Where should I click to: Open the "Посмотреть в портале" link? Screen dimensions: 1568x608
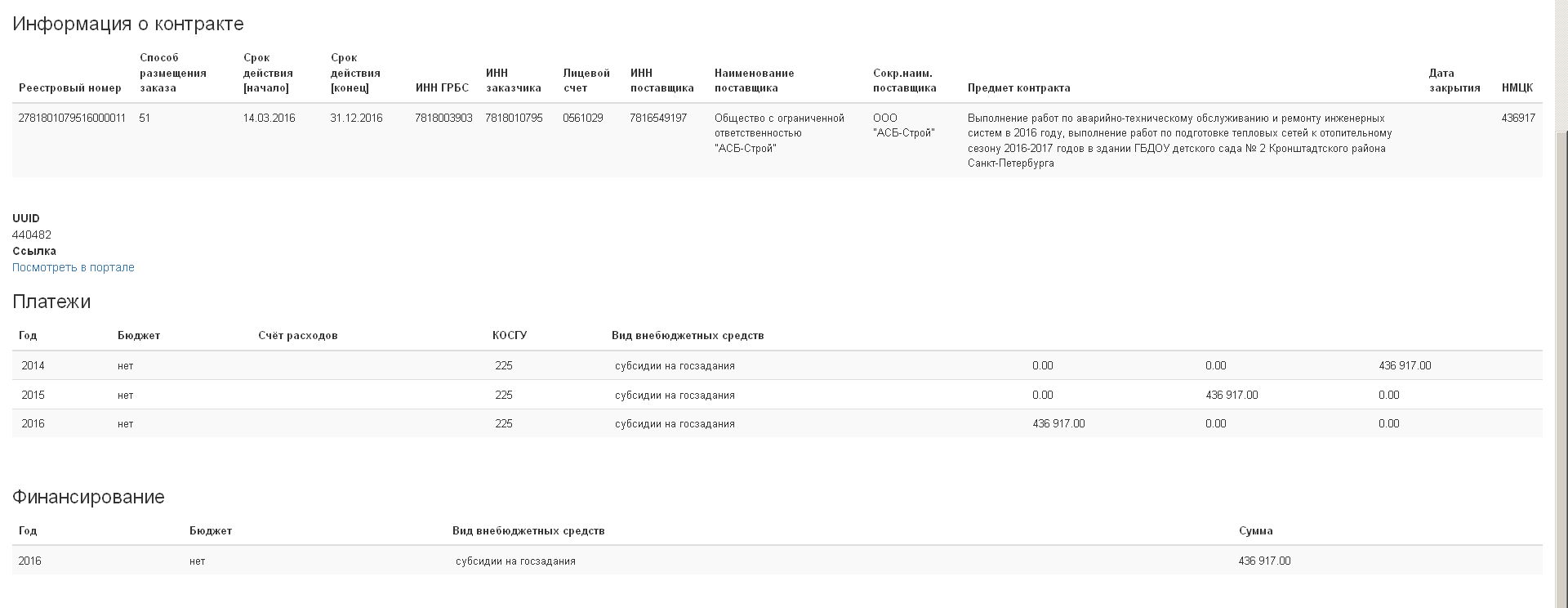pos(73,267)
